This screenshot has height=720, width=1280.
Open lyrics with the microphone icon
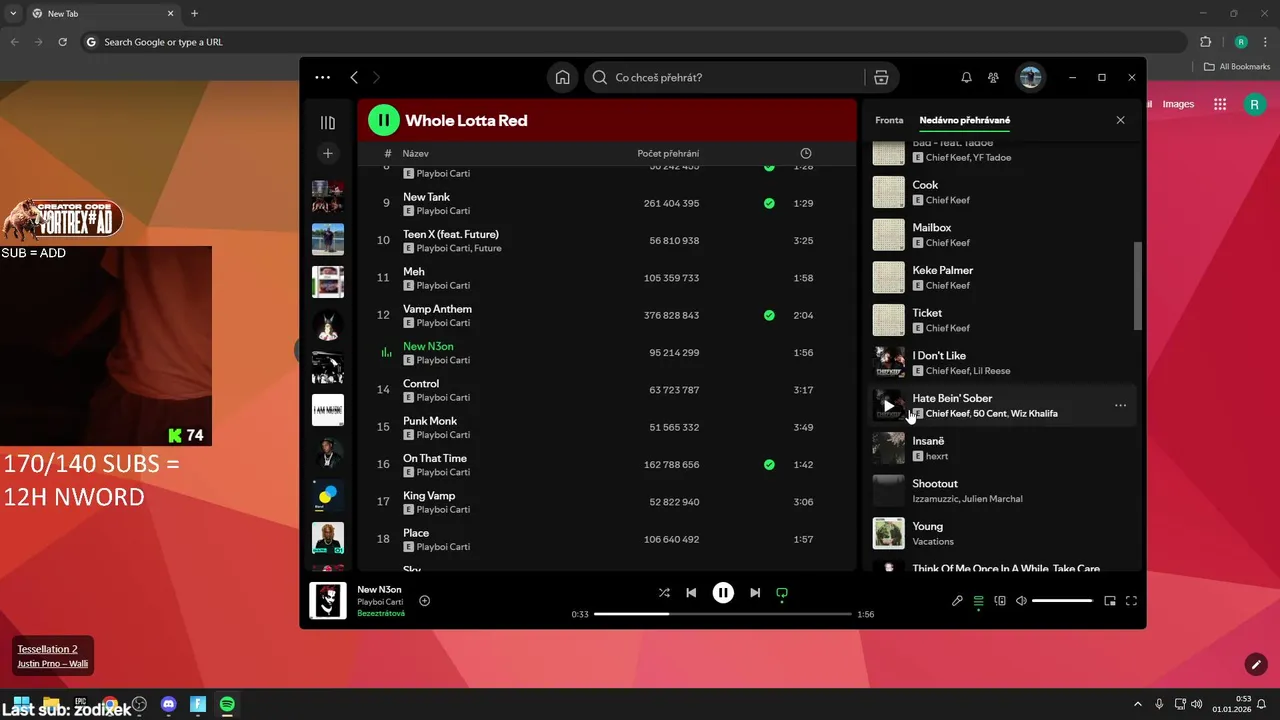(957, 601)
